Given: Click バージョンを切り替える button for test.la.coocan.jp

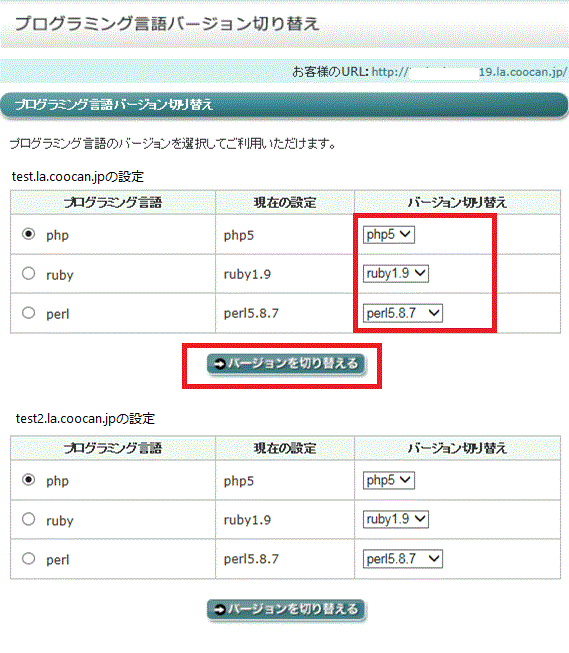Looking at the screenshot, I should [x=286, y=364].
